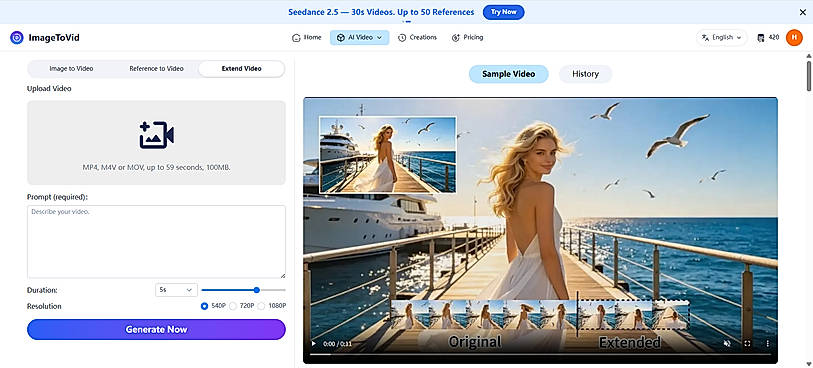The height and width of the screenshot is (368, 813).
Task: Click the Home menu icon
Action: 297,38
